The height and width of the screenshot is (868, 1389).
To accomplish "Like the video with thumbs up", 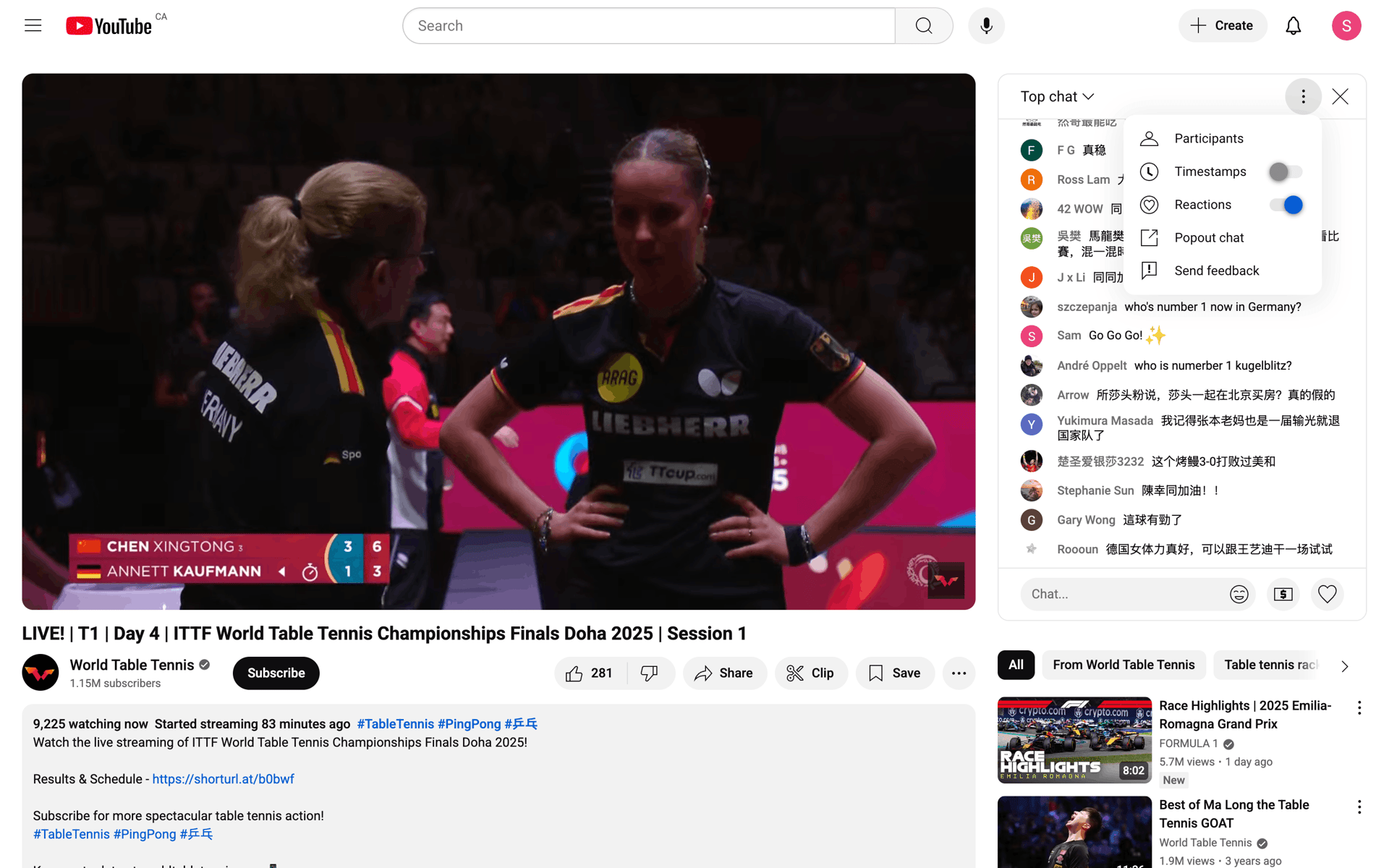I will click(590, 673).
